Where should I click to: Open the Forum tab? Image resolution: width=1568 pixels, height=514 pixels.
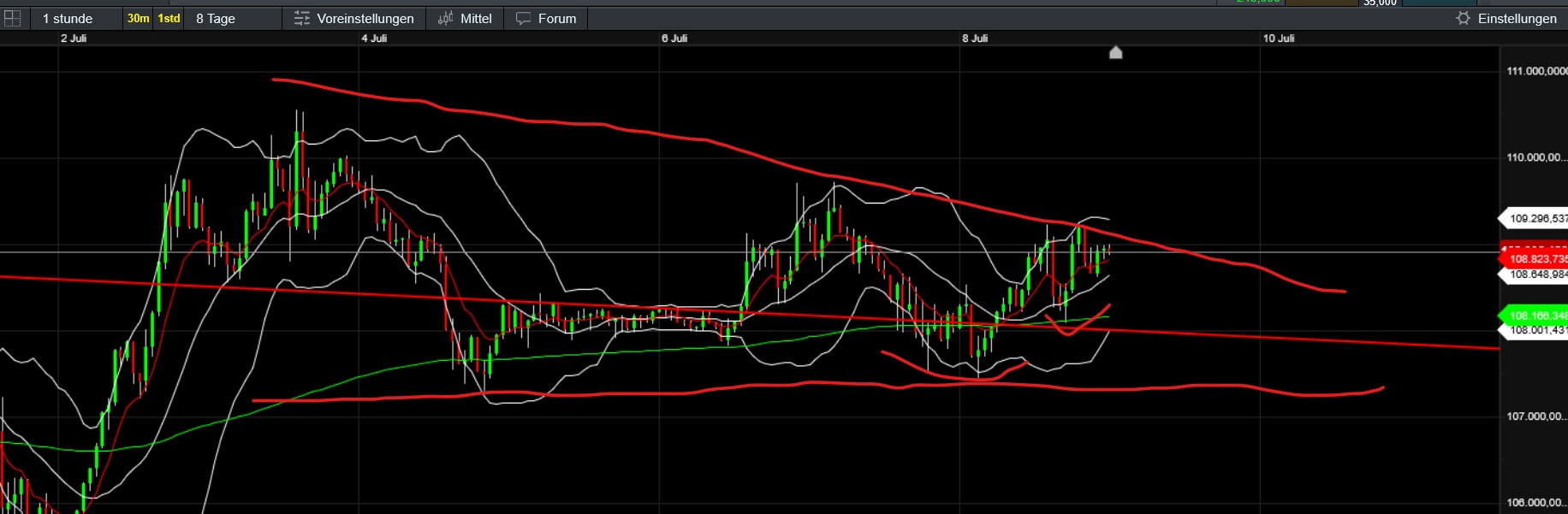tap(556, 18)
